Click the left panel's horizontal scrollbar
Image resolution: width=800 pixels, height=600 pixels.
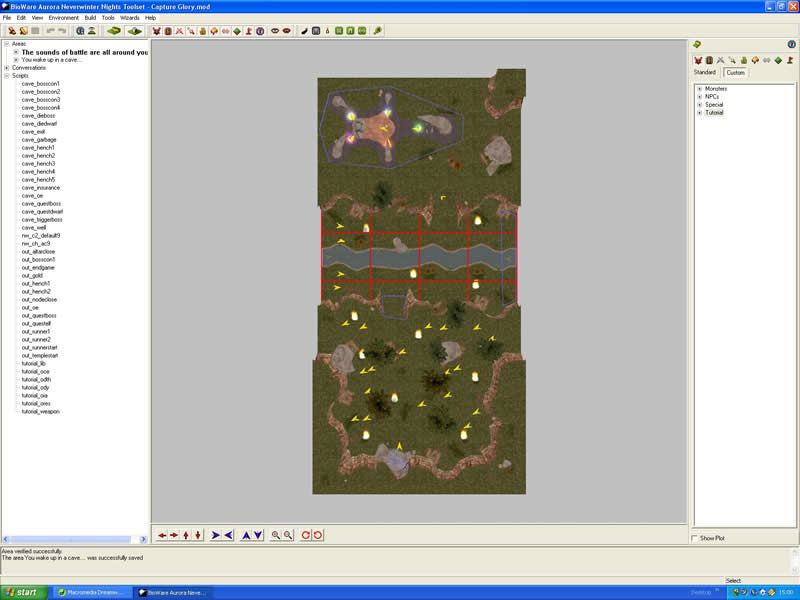tap(70, 539)
